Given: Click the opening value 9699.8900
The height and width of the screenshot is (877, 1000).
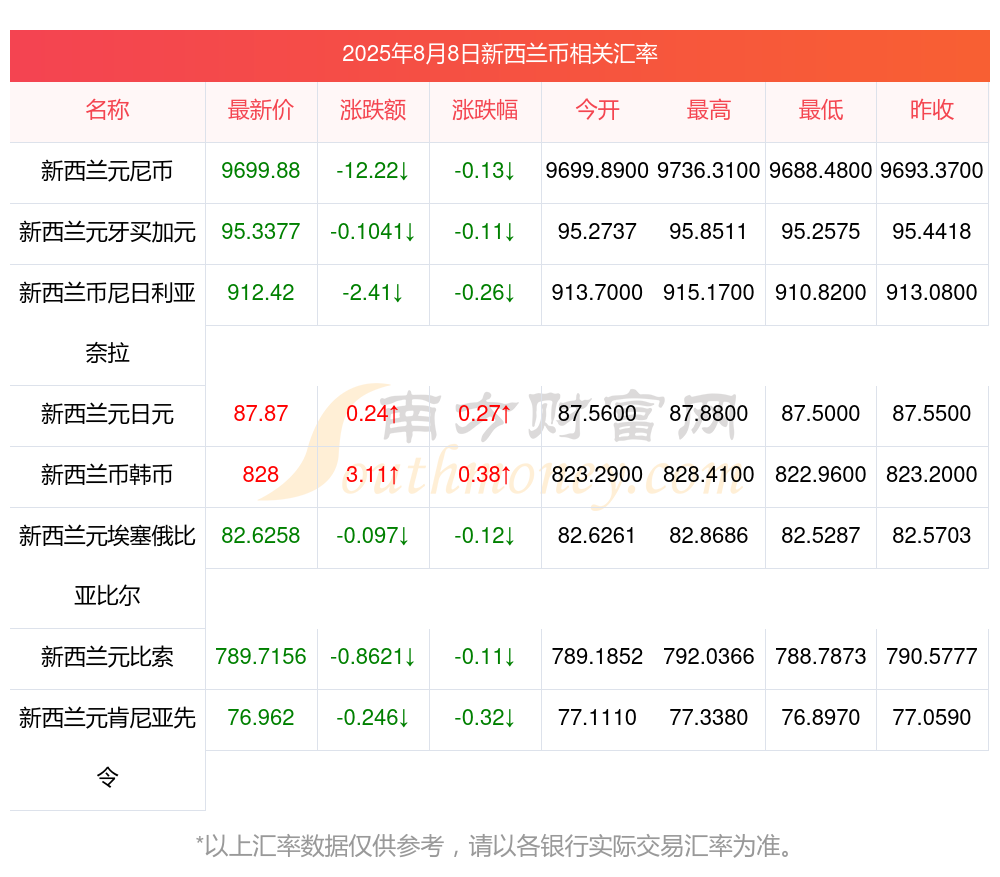Looking at the screenshot, I should [x=597, y=170].
